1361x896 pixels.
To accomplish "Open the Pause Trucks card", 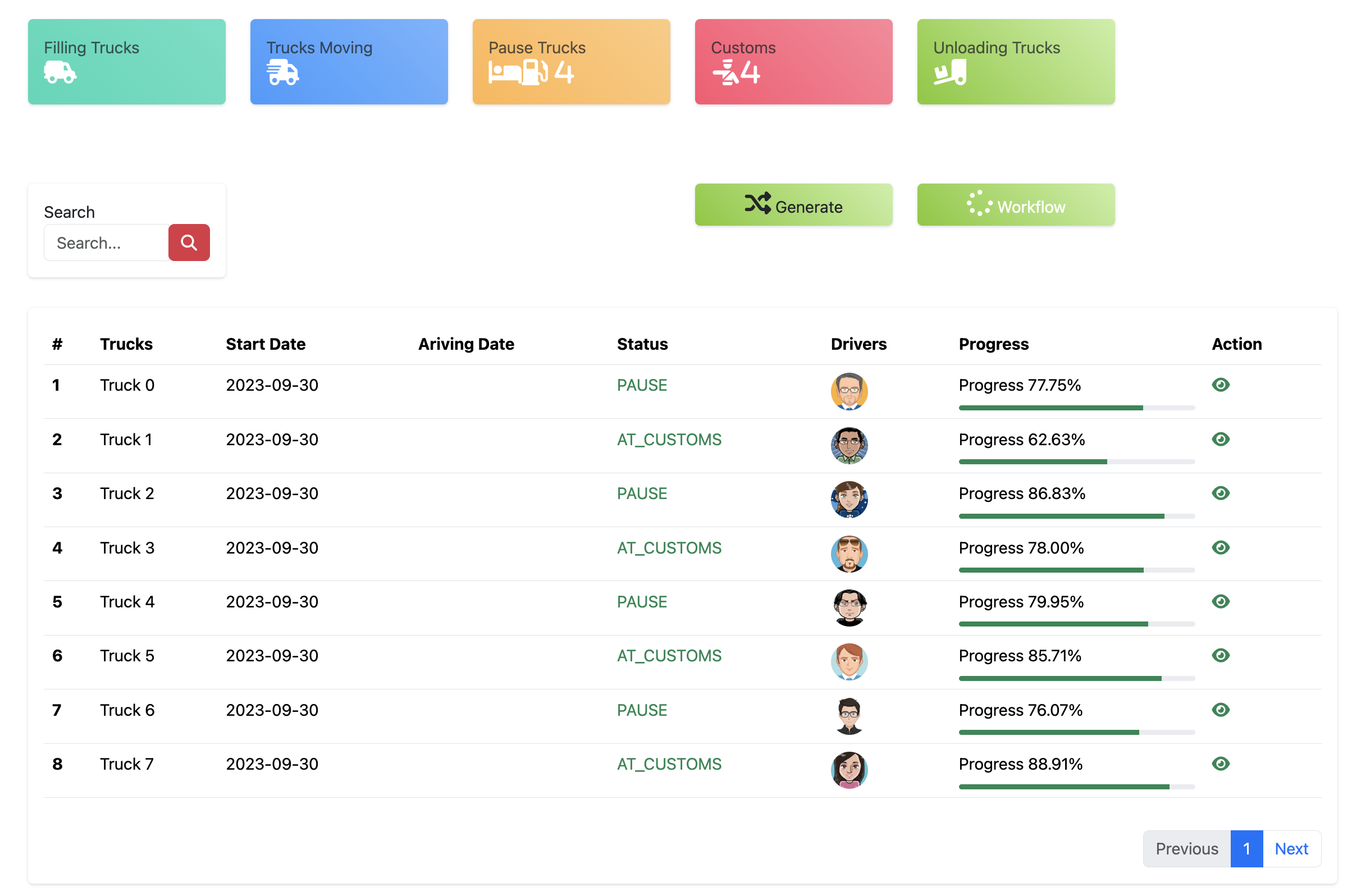I will (571, 62).
